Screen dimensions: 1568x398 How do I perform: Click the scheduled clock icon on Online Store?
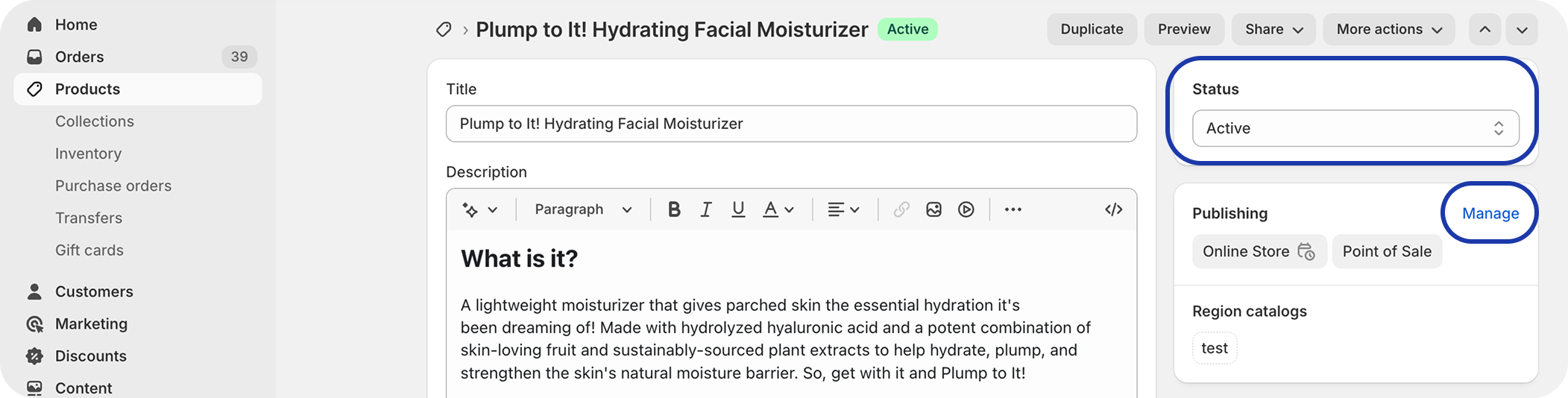coord(1306,252)
